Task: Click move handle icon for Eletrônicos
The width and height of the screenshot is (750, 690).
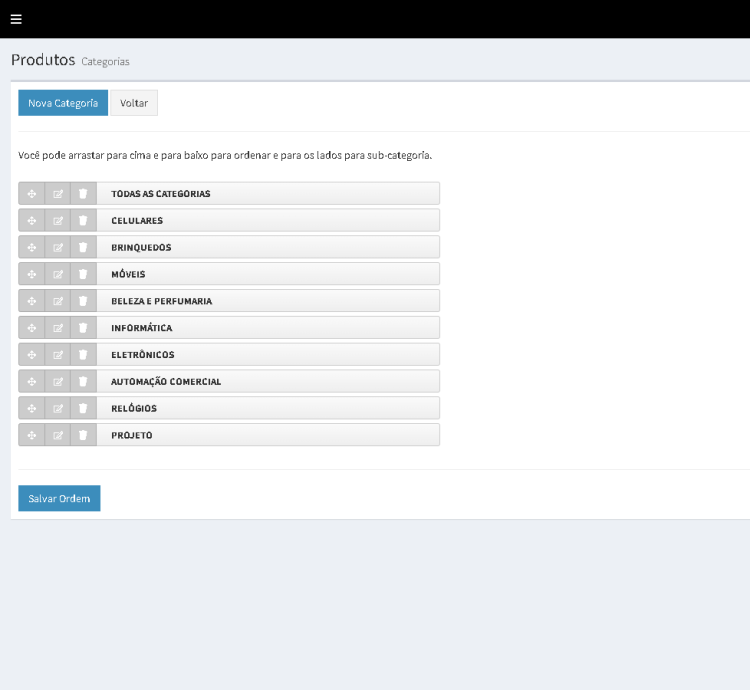Action: pos(32,355)
